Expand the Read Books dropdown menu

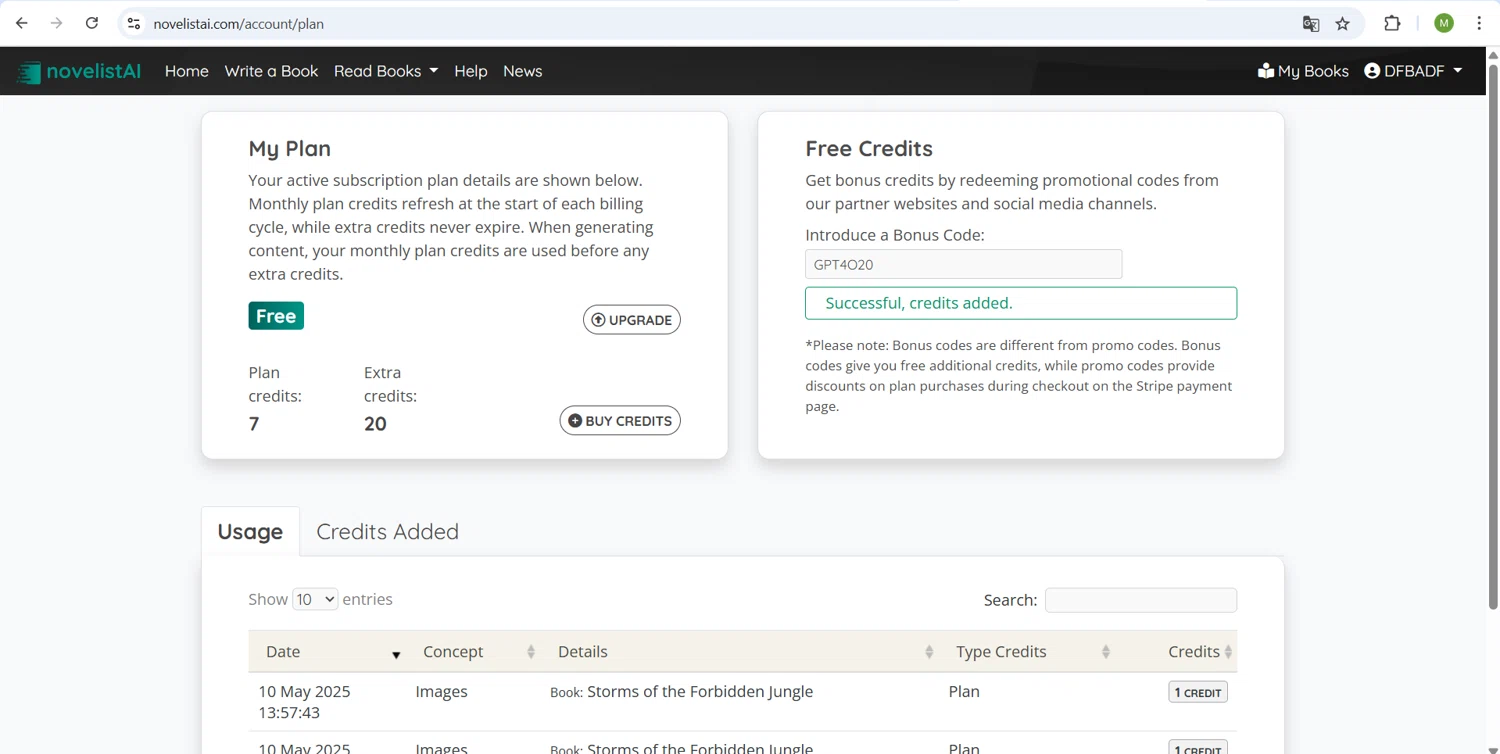pos(386,71)
